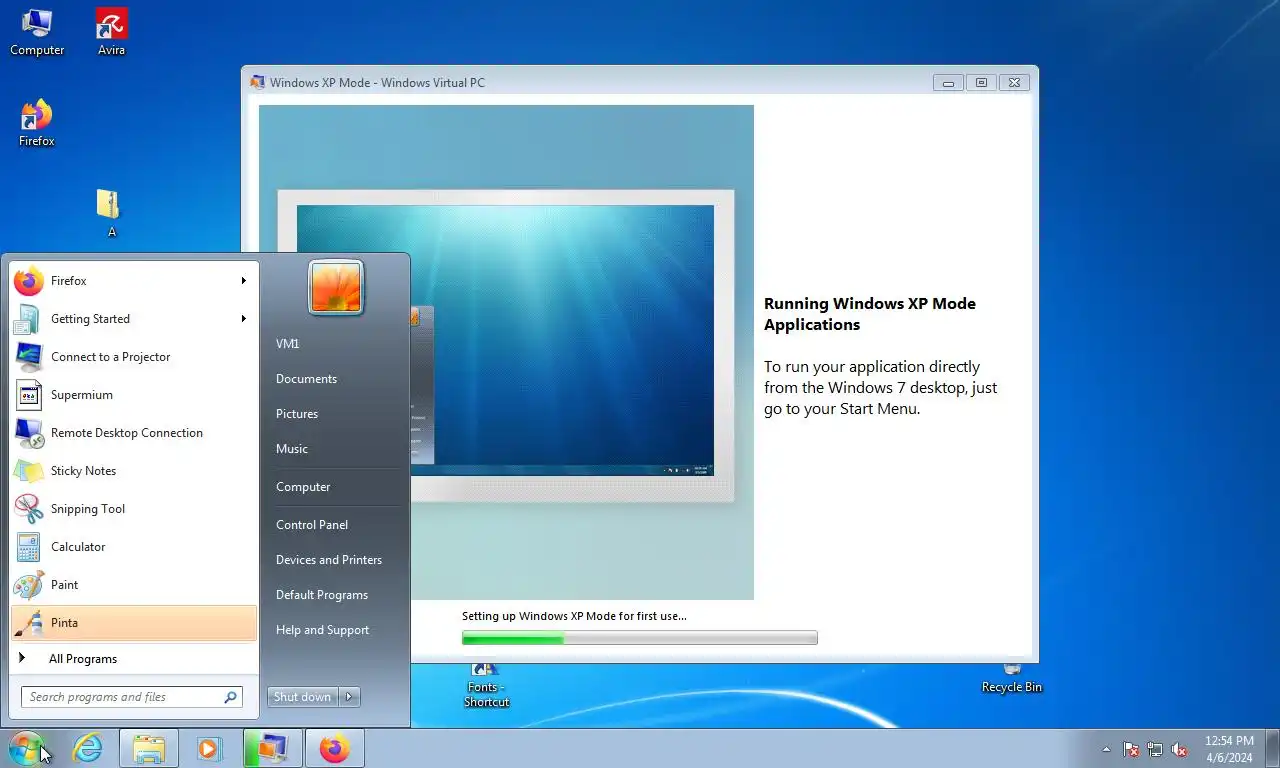1280x768 pixels.
Task: Click the network tray icon
Action: click(1155, 749)
